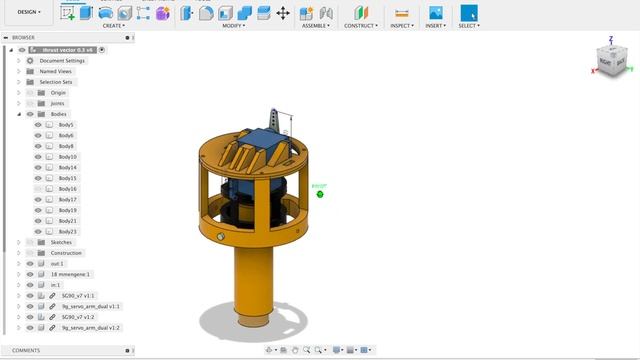Activate the Select tool icon
The height and width of the screenshot is (360, 640).
(x=469, y=13)
